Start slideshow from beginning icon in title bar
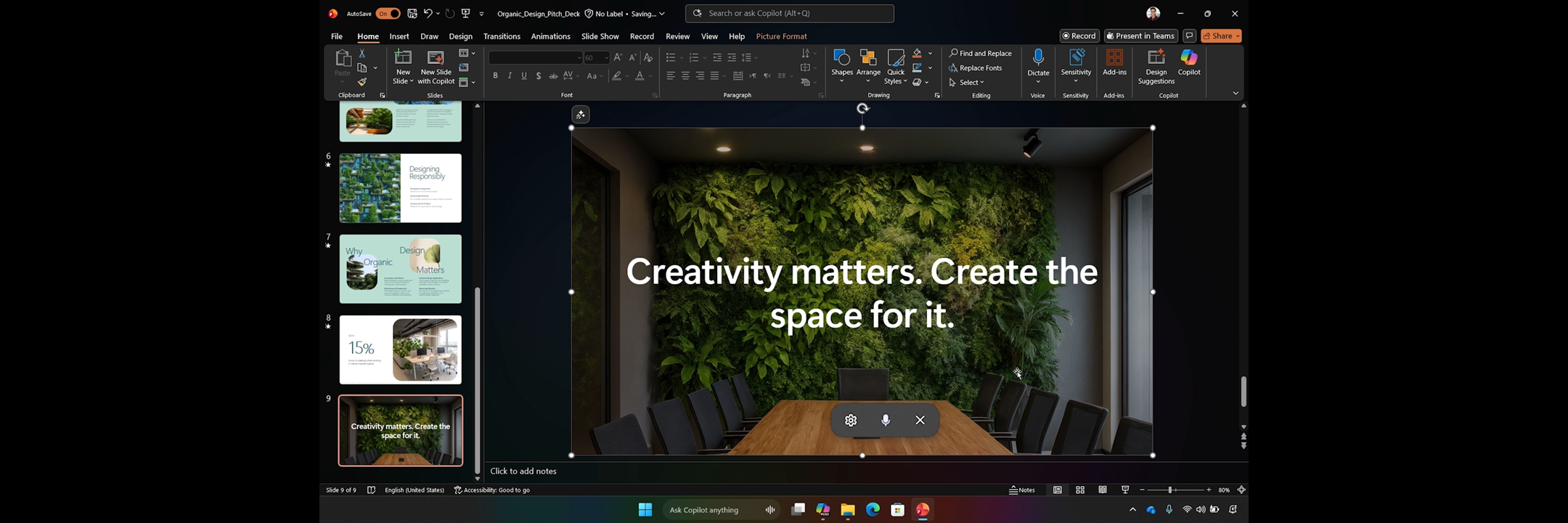Screen dimensions: 1568x523 click(x=466, y=13)
